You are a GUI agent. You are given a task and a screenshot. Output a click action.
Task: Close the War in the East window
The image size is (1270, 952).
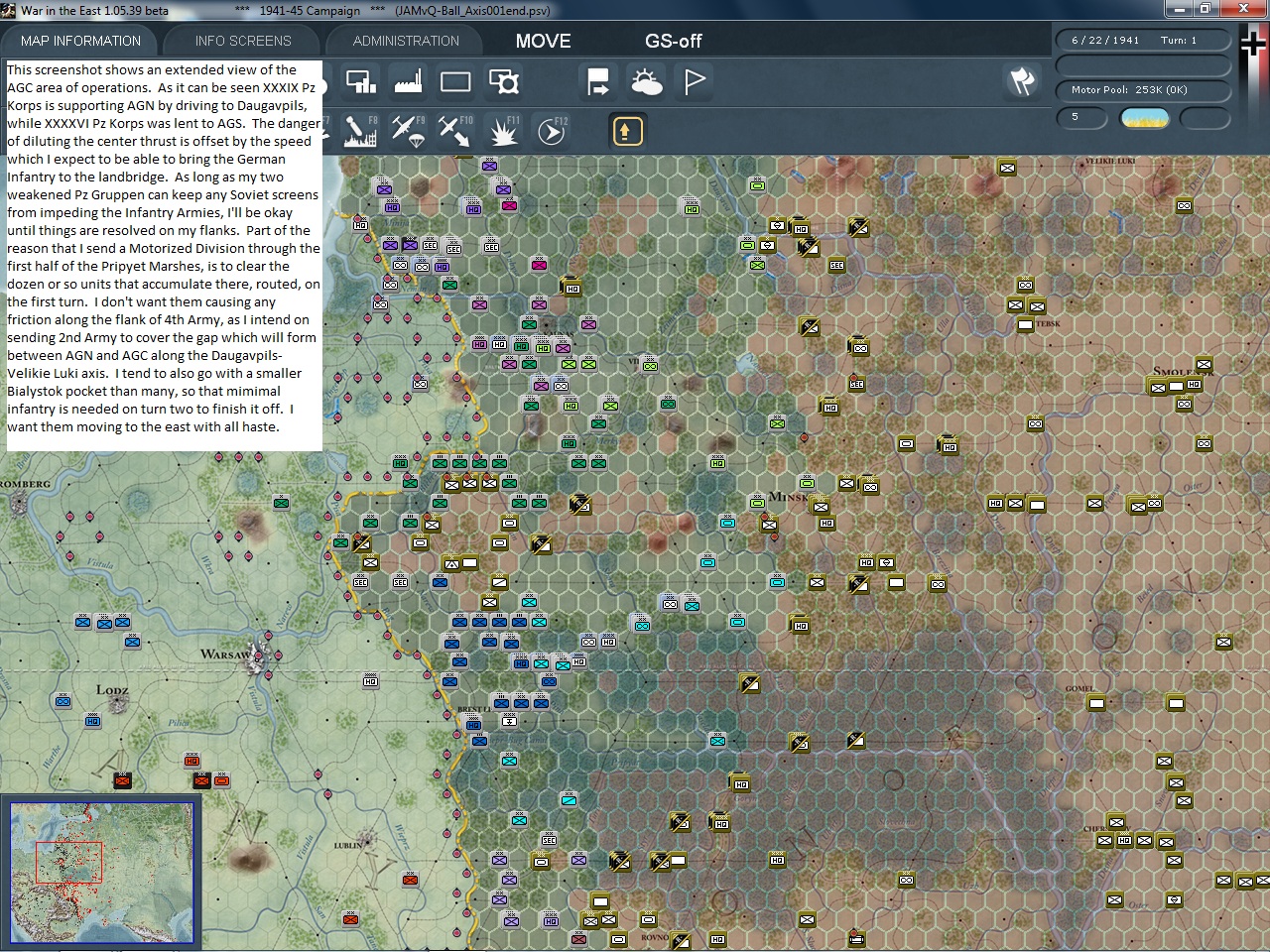coord(1242,9)
